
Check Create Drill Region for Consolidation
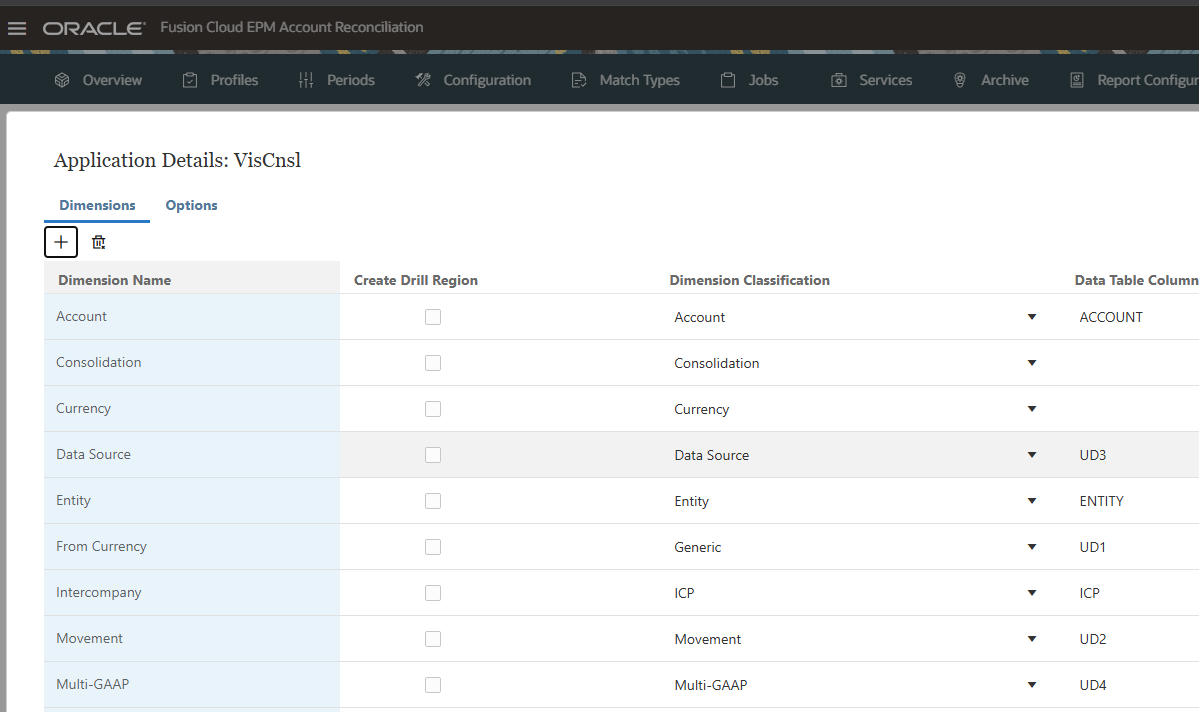pos(433,363)
